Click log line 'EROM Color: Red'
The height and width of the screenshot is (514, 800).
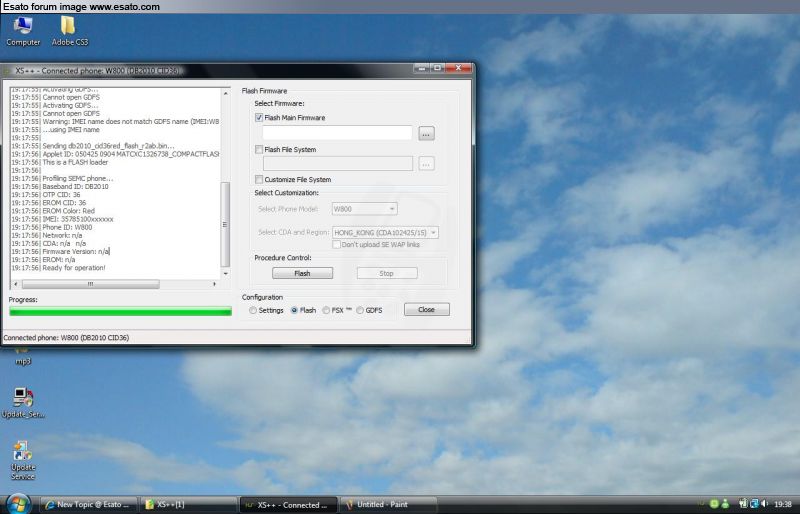pos(68,211)
